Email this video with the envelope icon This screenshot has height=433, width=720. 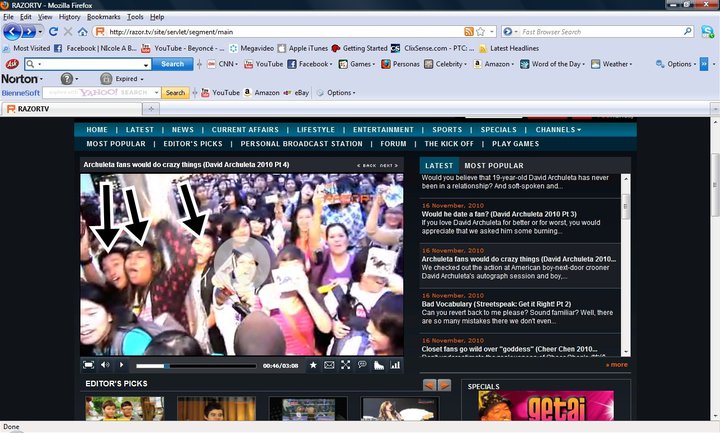click(329, 365)
